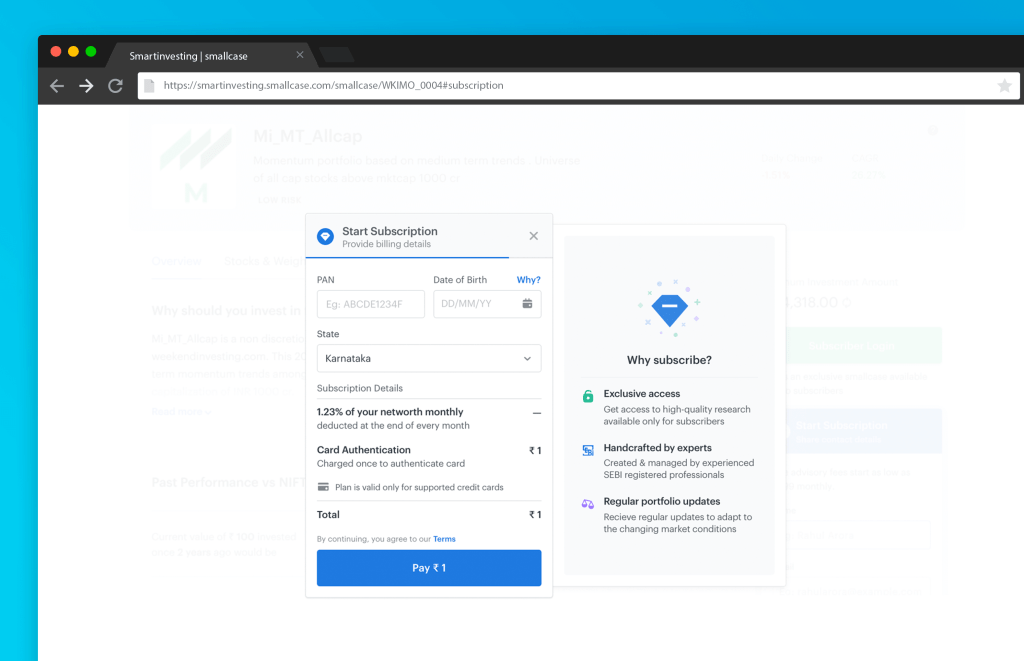Click the "Why subscribe?" heading
1024x661 pixels.
[669, 360]
